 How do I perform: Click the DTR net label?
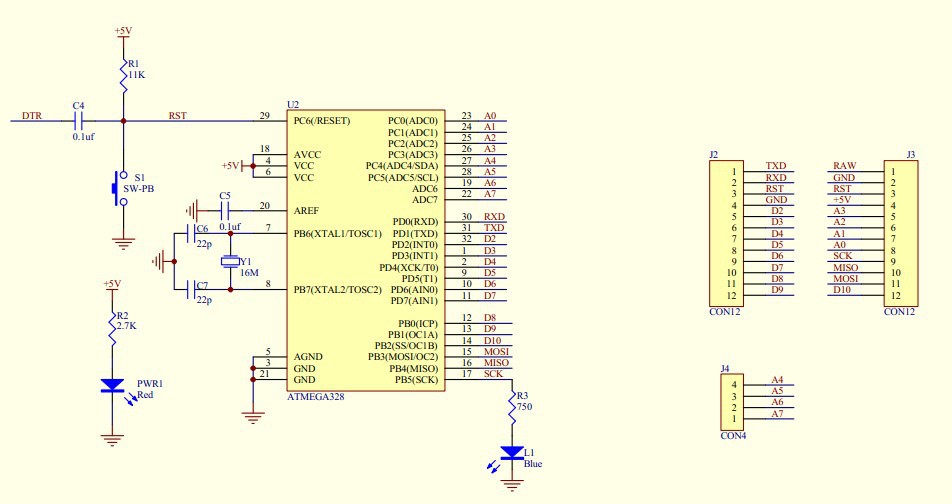(32, 116)
